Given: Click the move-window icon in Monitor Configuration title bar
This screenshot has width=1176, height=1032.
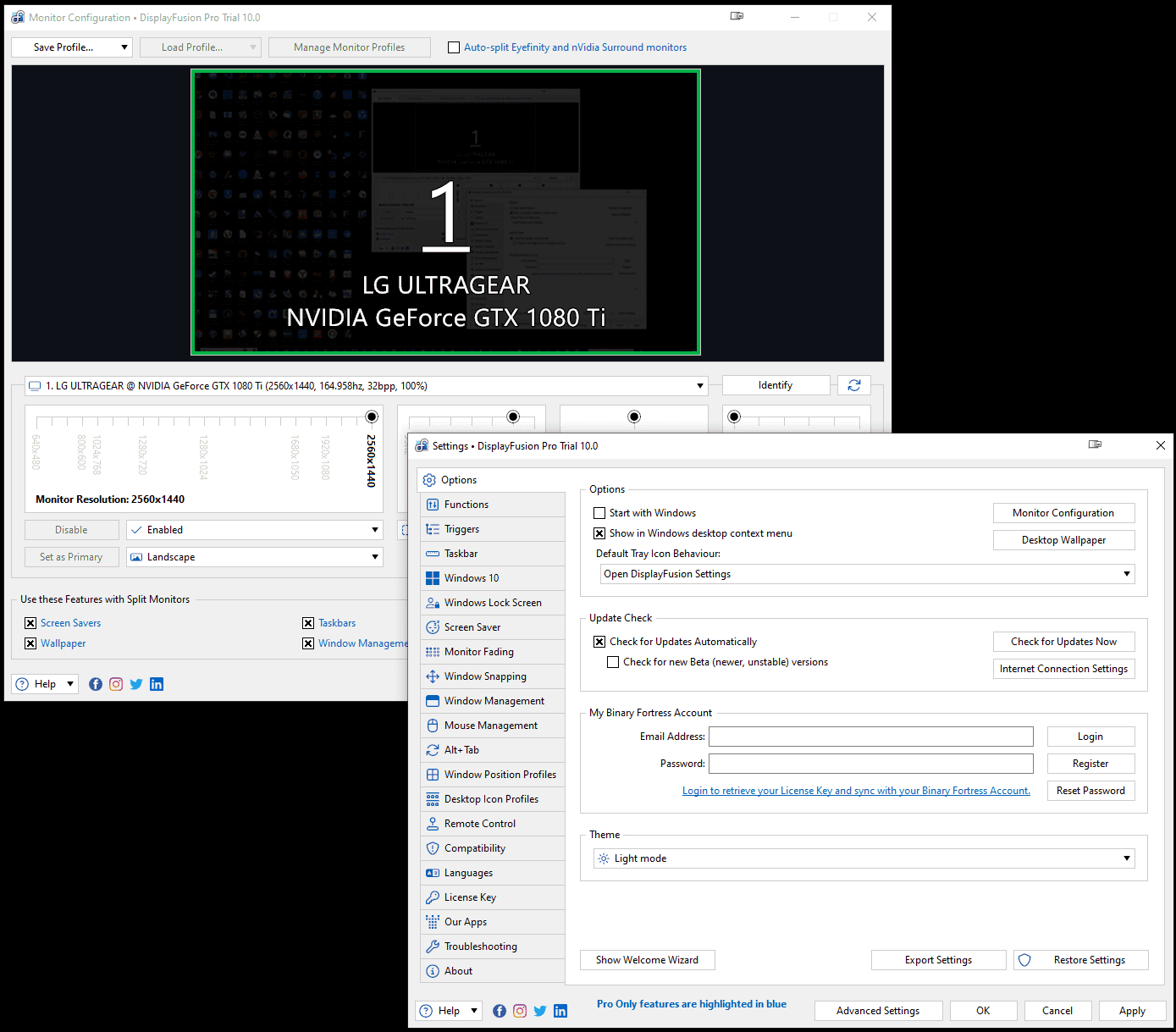Looking at the screenshot, I should pos(737,16).
